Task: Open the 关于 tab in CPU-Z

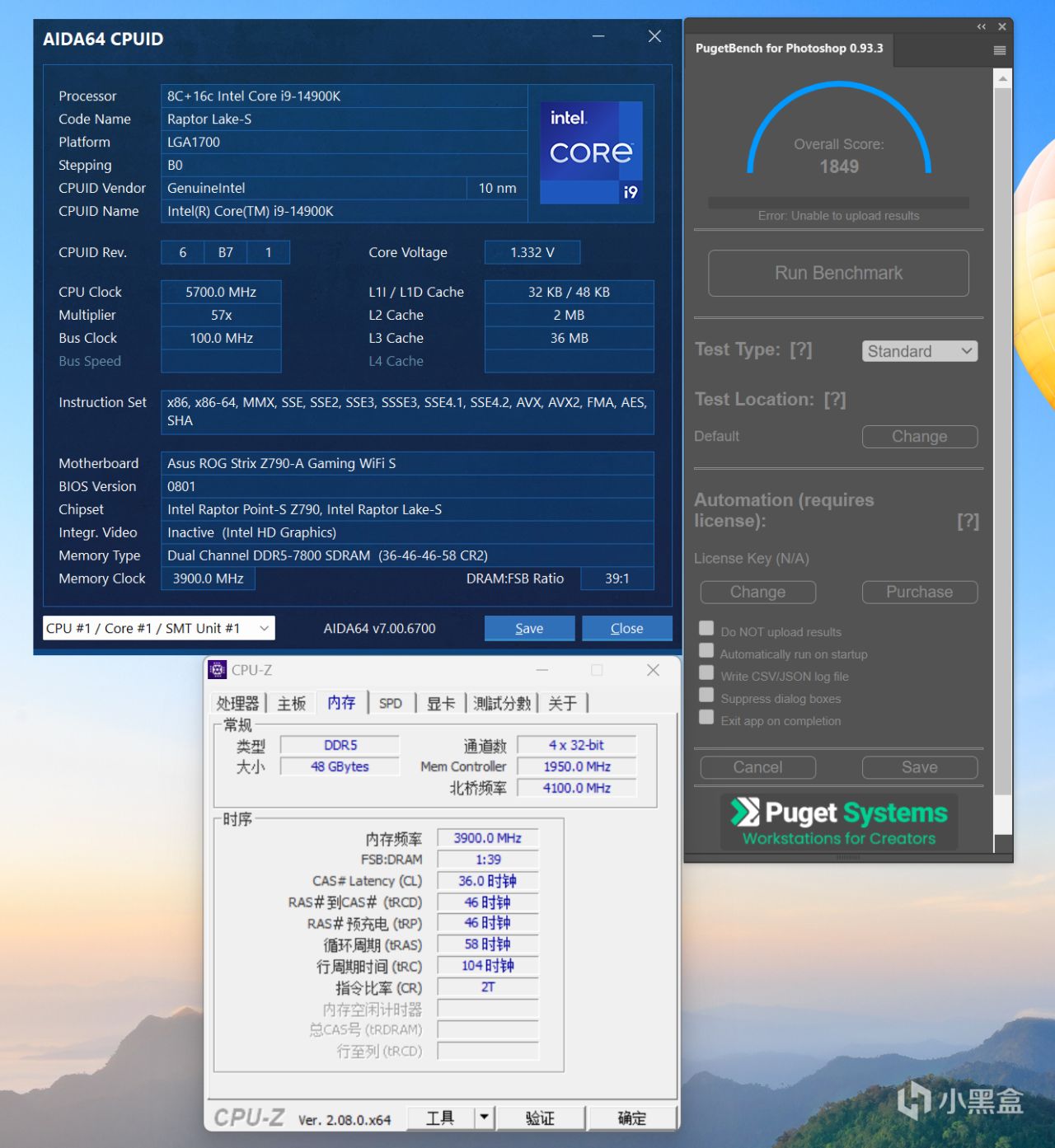Action: coord(563,703)
